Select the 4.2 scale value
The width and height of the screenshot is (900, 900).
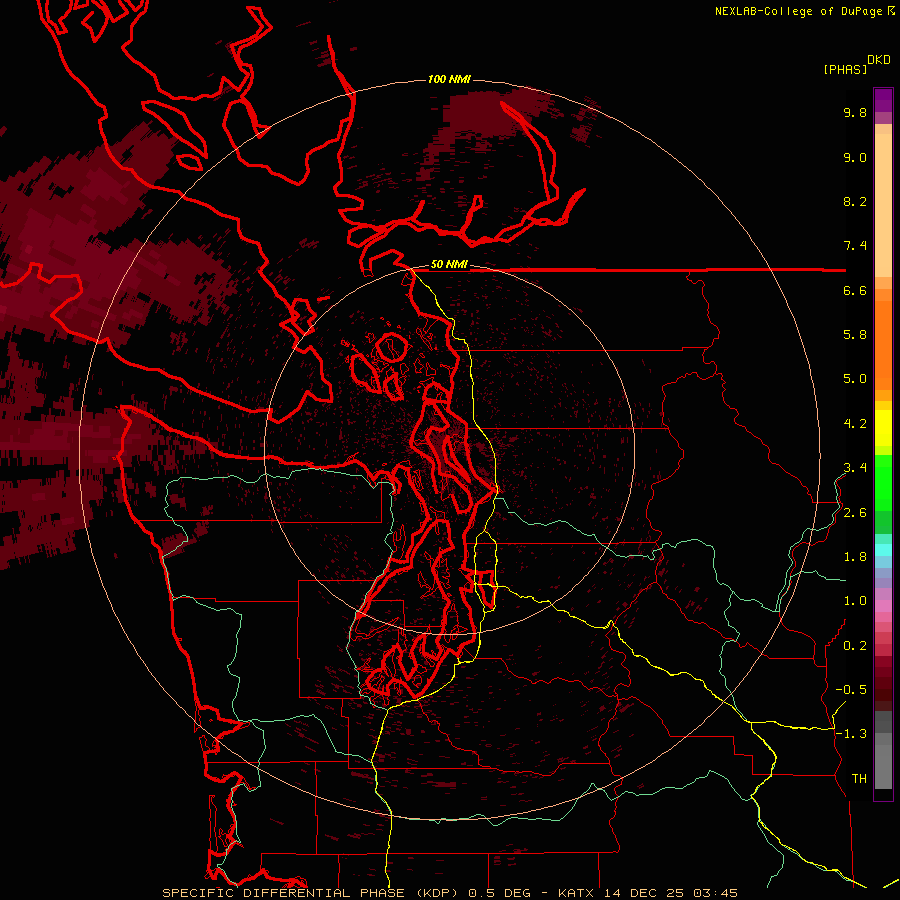tap(855, 424)
